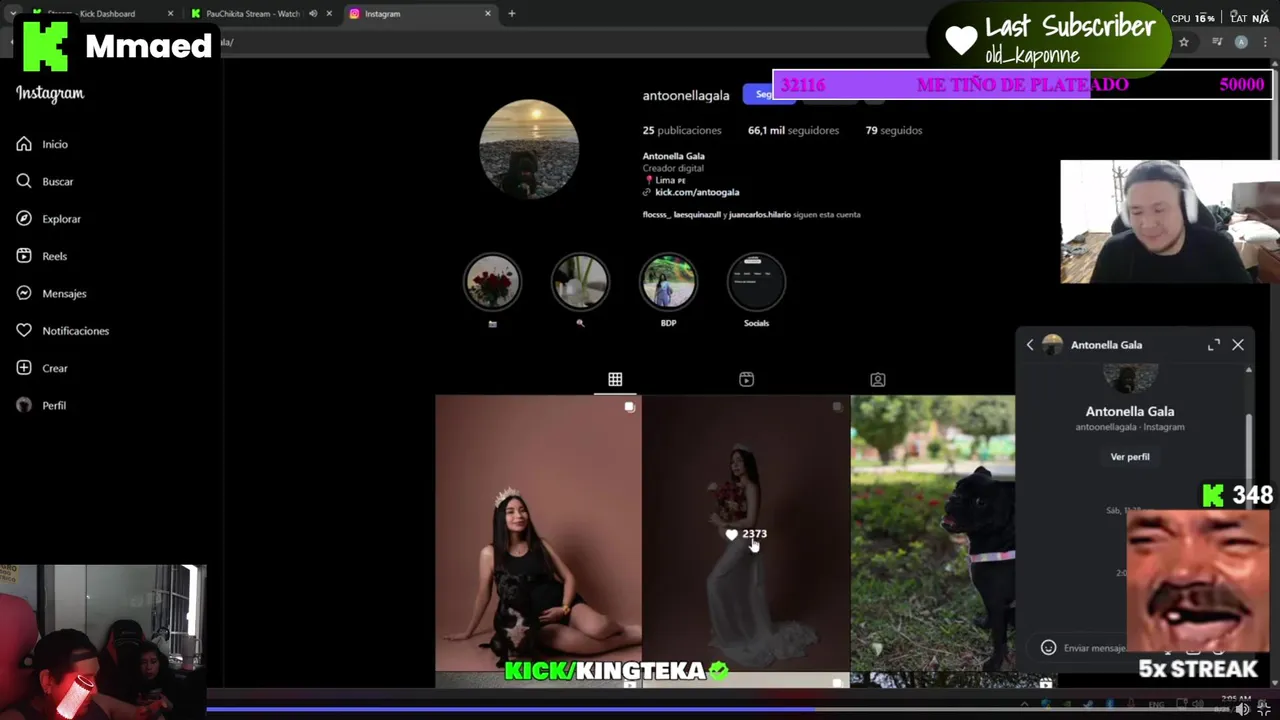Toggle the video volume speaker icon
The height and width of the screenshot is (720, 1280).
coord(1242,709)
